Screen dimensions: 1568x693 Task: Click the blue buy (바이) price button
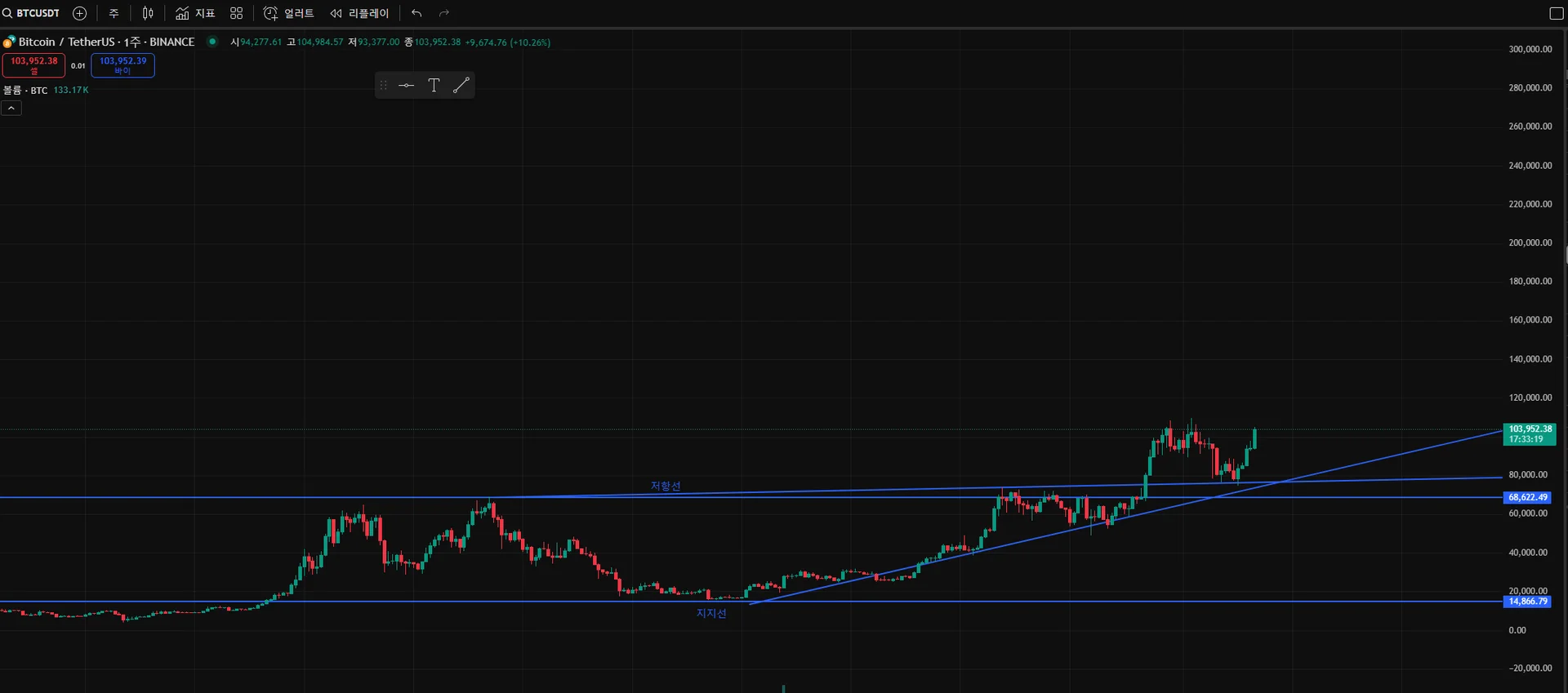pyautogui.click(x=122, y=65)
